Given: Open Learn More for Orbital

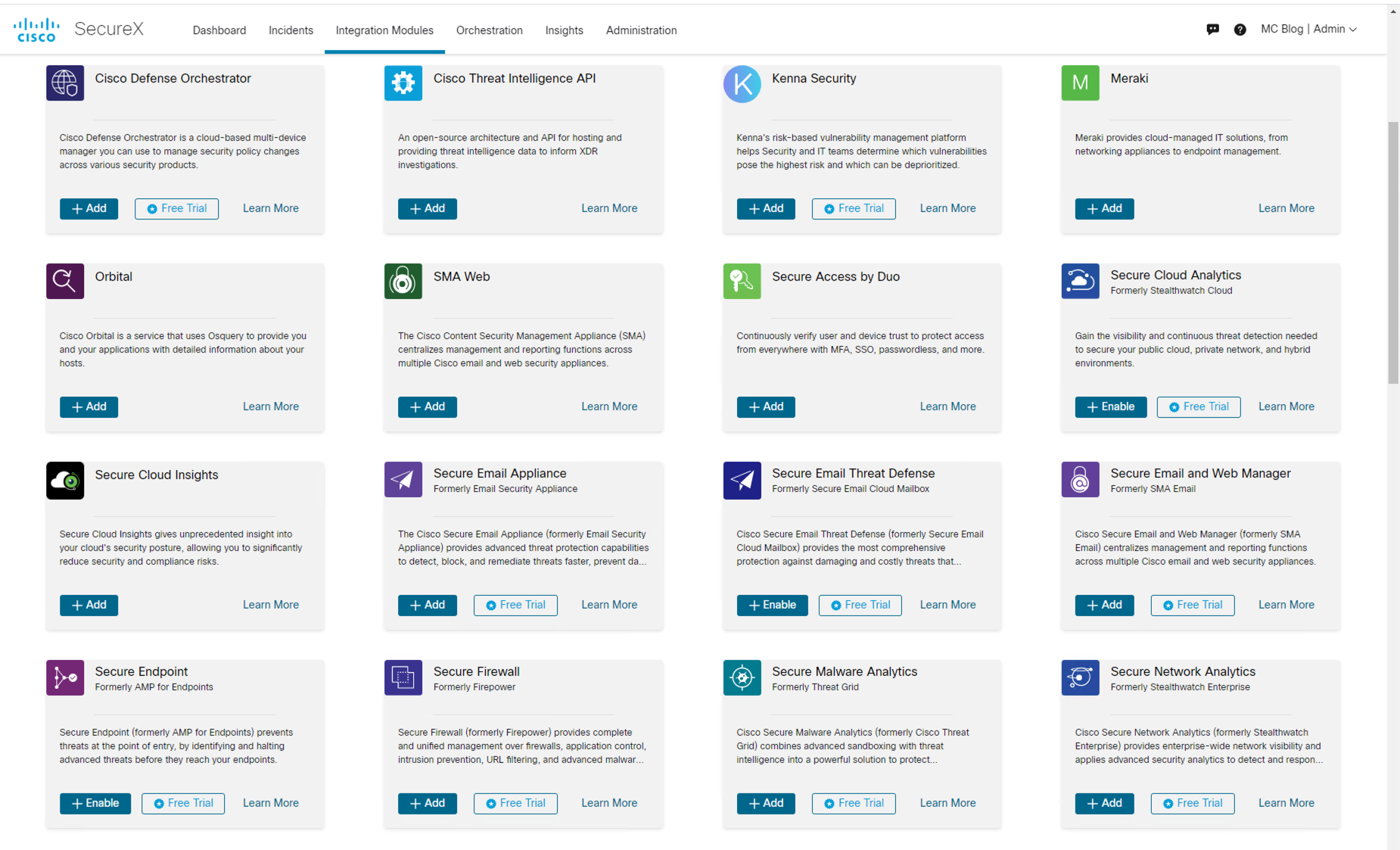Looking at the screenshot, I should pos(270,406).
